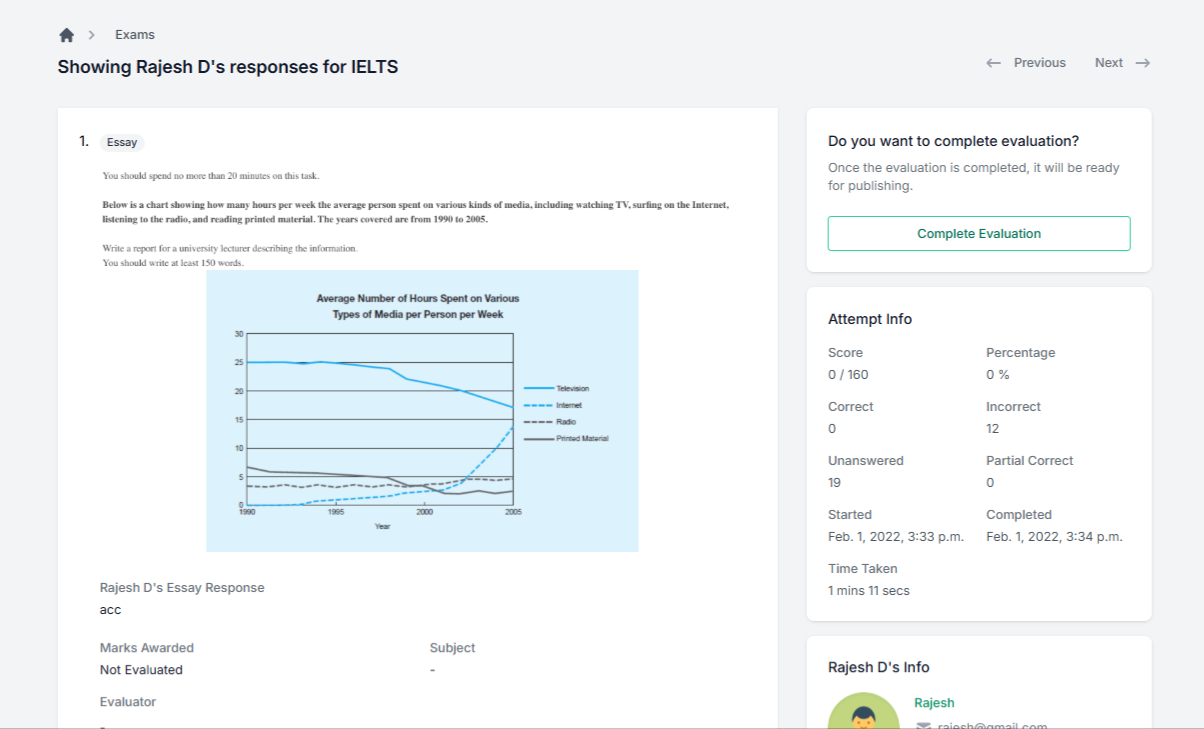Click the essay response text "acc"

110,610
